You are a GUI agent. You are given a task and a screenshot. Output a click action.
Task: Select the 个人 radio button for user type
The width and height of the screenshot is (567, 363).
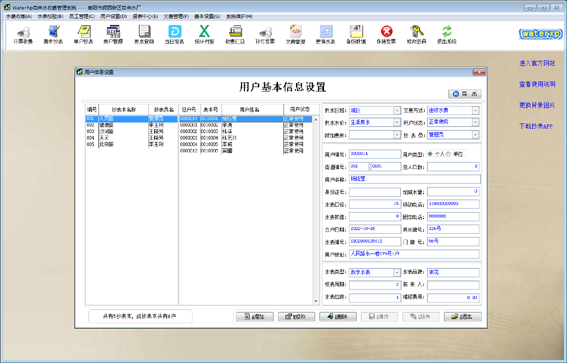[x=430, y=154]
